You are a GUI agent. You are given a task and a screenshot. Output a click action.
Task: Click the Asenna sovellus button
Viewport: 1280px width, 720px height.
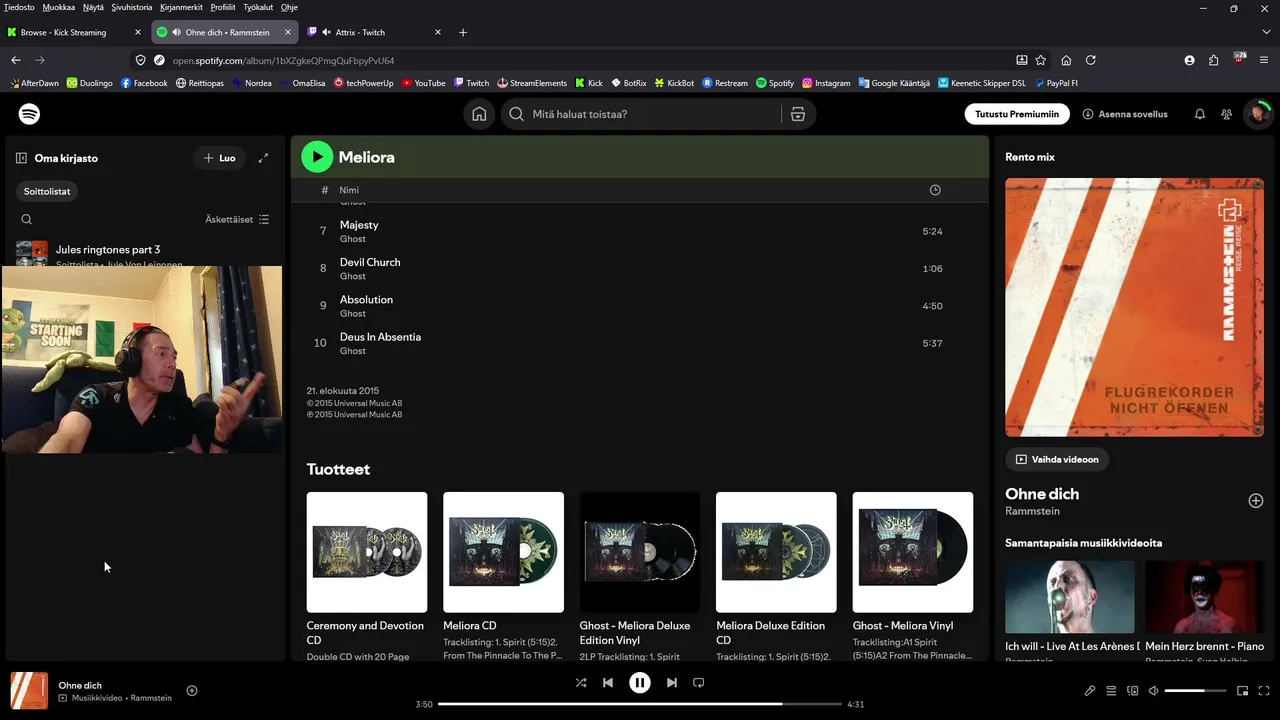point(1125,114)
